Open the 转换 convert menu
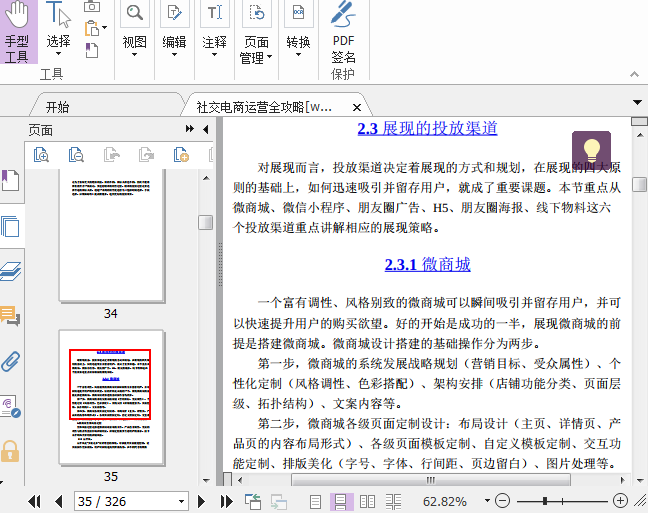 [x=298, y=30]
